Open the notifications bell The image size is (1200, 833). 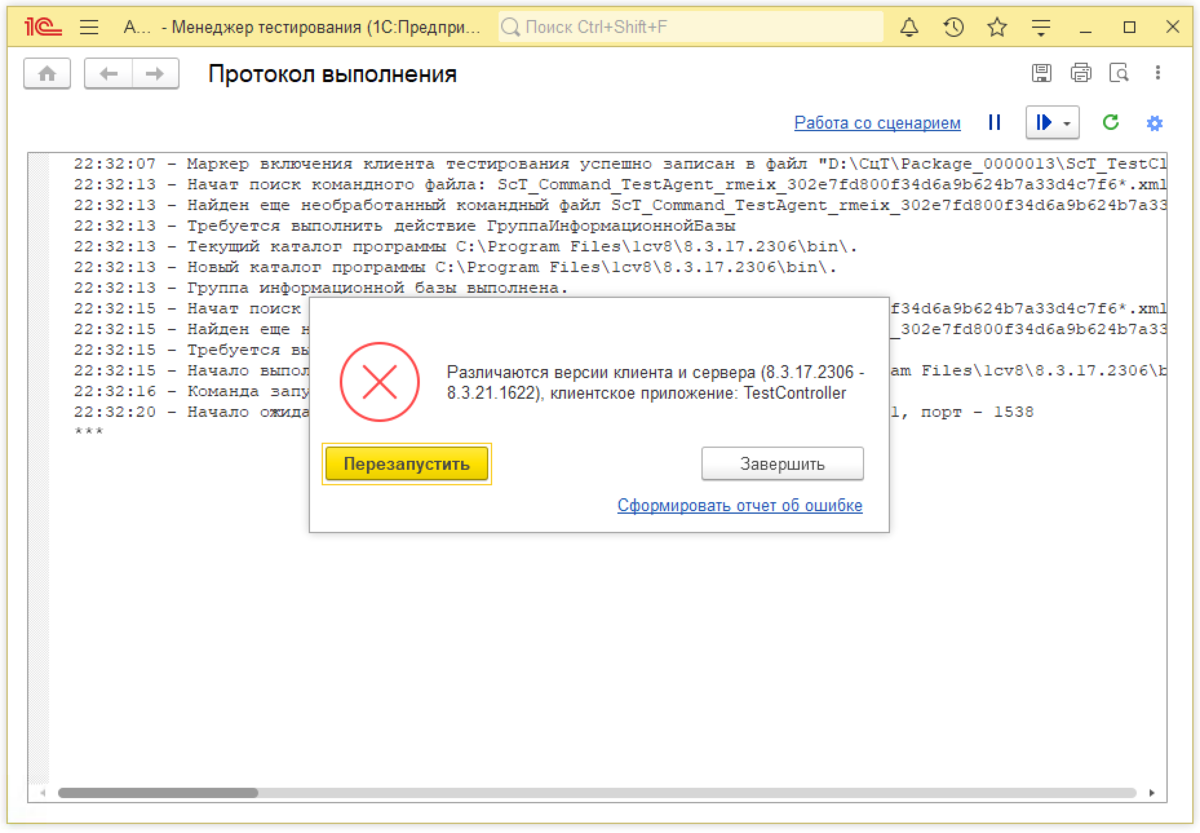[x=909, y=28]
